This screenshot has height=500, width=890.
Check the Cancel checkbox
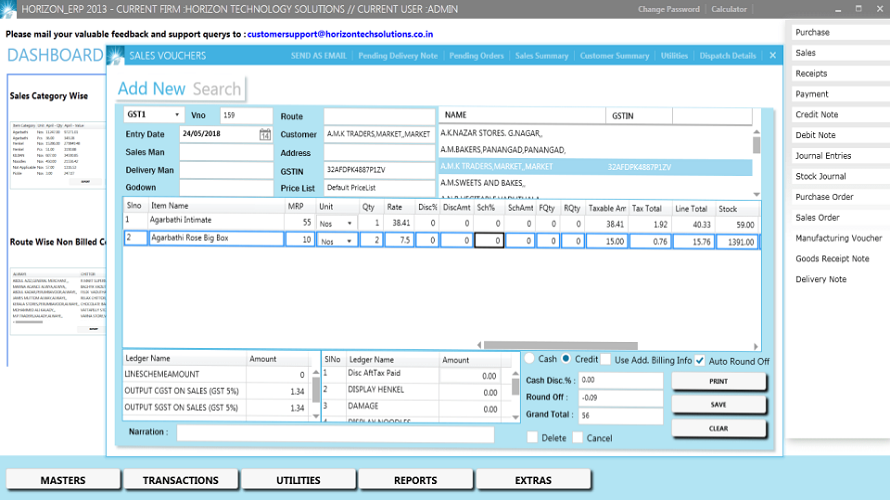(x=578, y=438)
